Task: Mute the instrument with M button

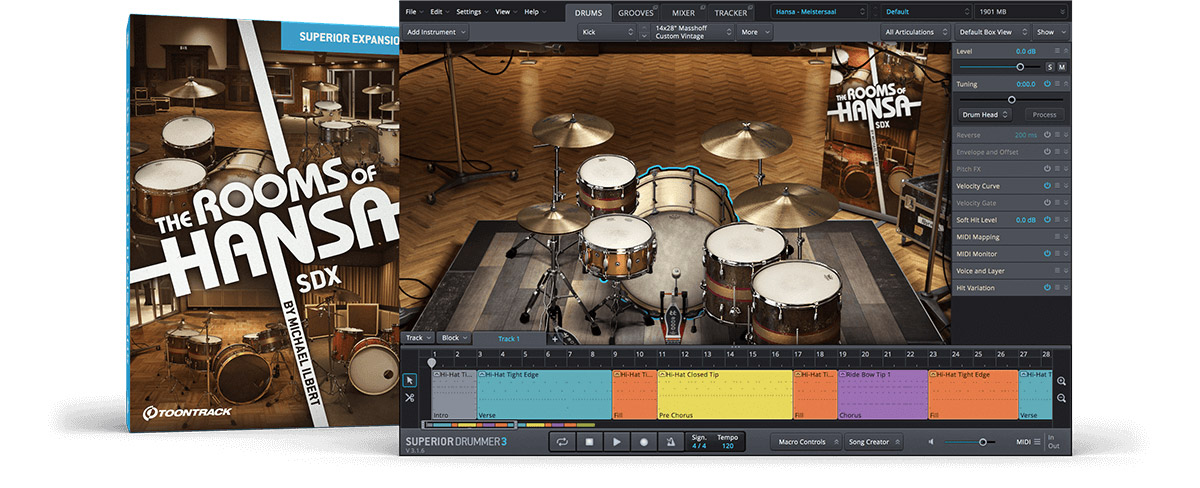Action: [1062, 66]
